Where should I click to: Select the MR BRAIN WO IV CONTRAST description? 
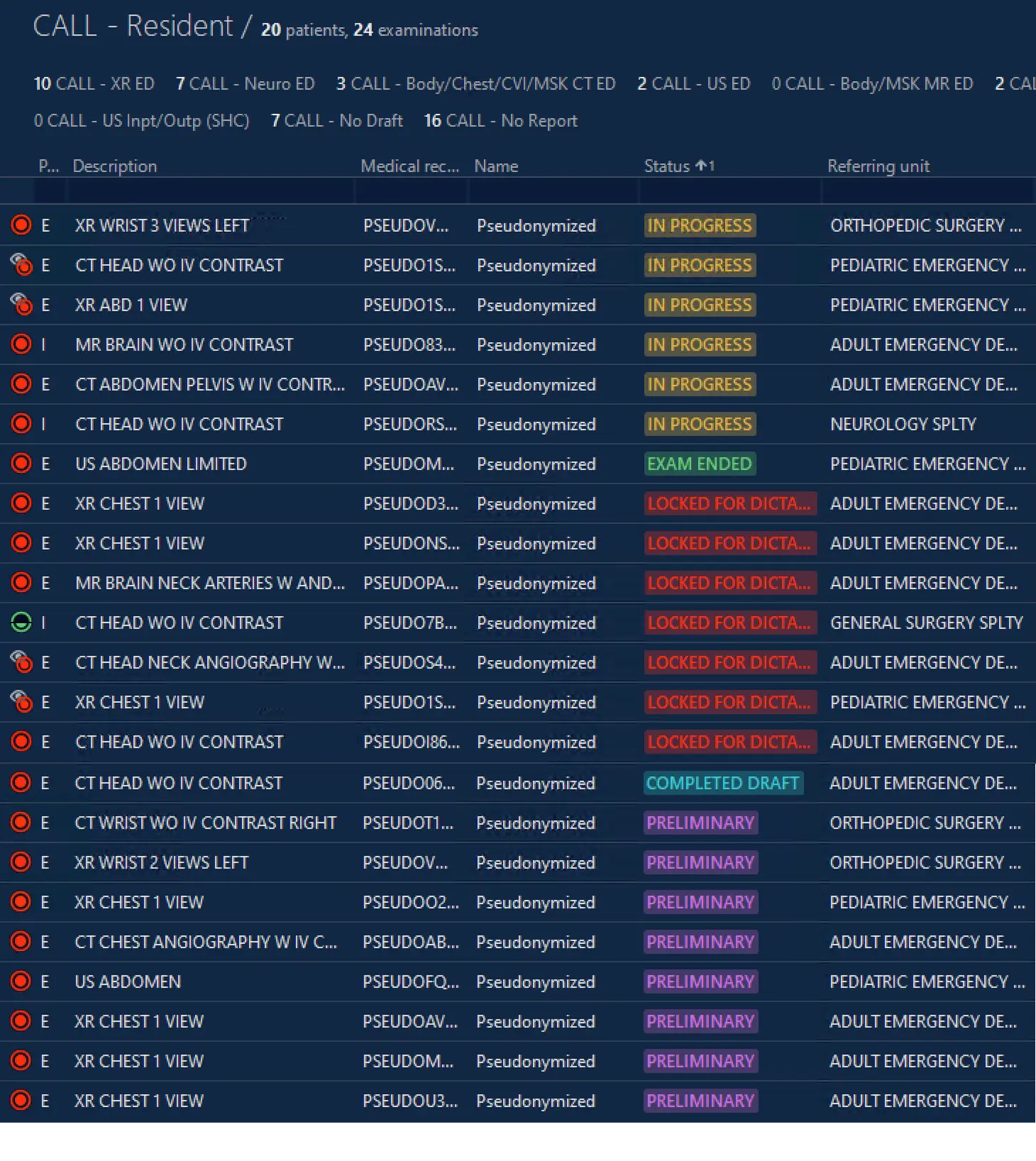point(184,345)
